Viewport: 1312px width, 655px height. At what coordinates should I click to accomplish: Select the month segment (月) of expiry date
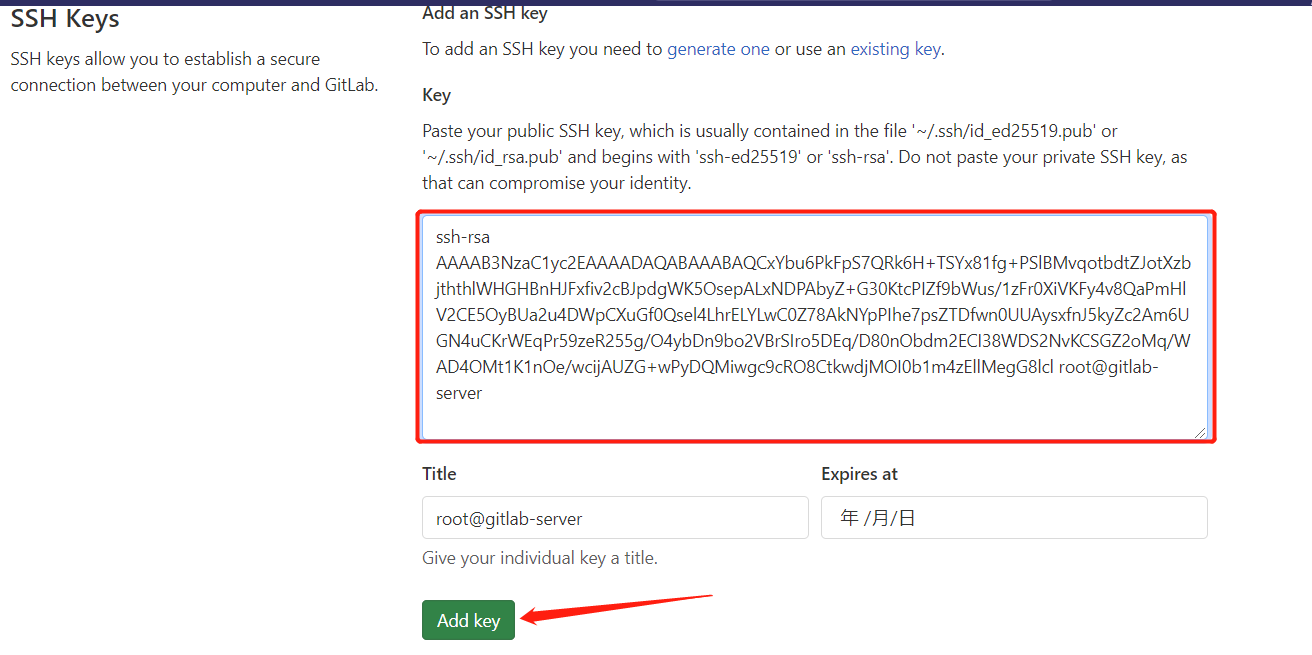pyautogui.click(x=879, y=518)
